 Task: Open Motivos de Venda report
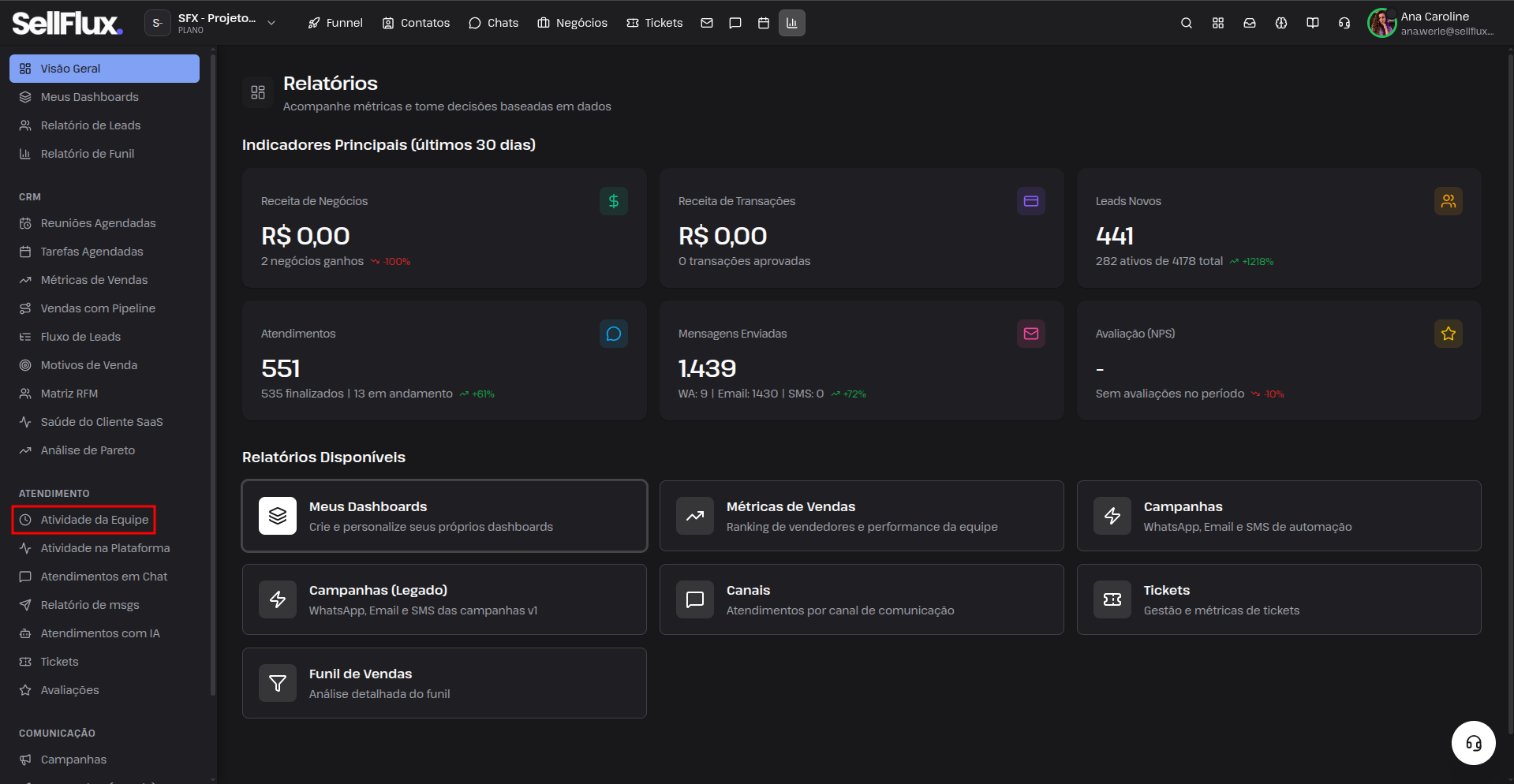coord(104,365)
